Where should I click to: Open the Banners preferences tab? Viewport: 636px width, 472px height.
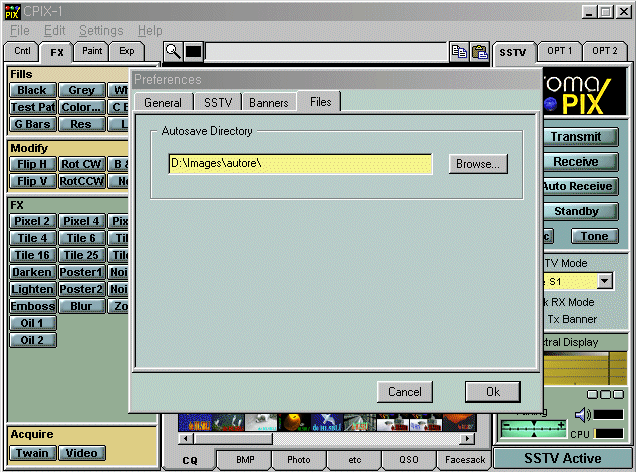click(x=269, y=102)
